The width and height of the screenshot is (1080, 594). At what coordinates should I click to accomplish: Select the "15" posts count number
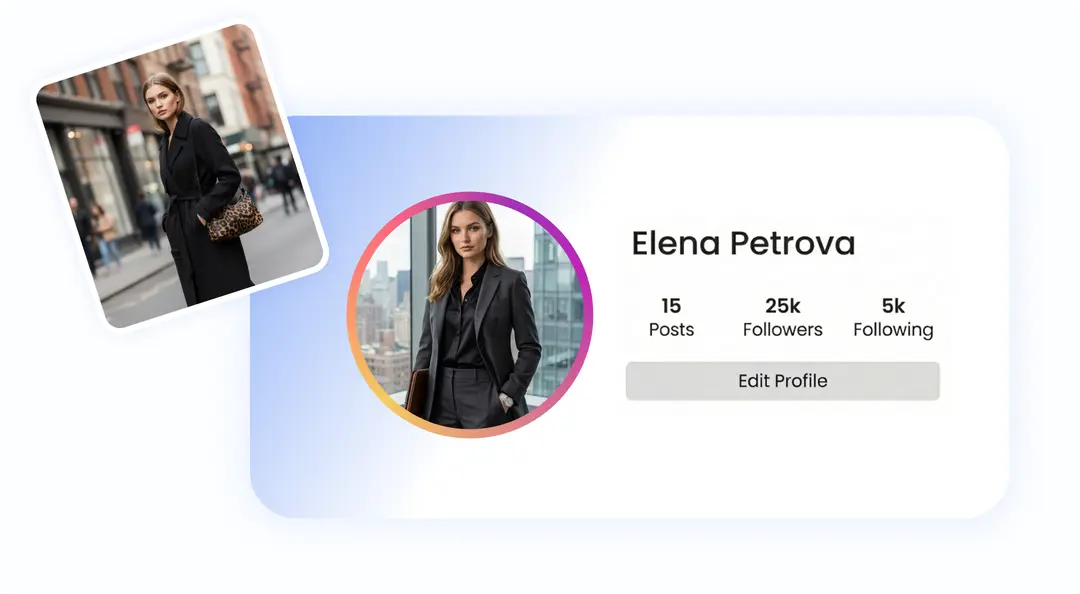tap(671, 305)
